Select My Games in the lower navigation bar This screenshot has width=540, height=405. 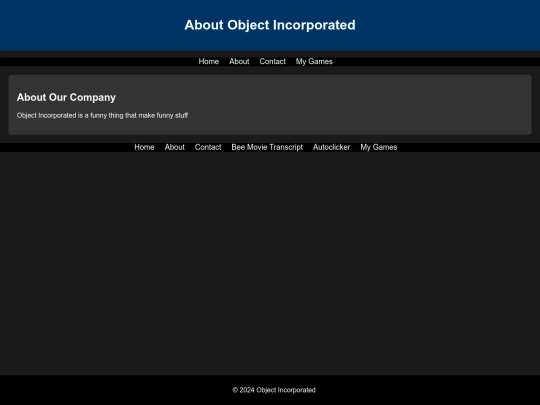point(379,147)
